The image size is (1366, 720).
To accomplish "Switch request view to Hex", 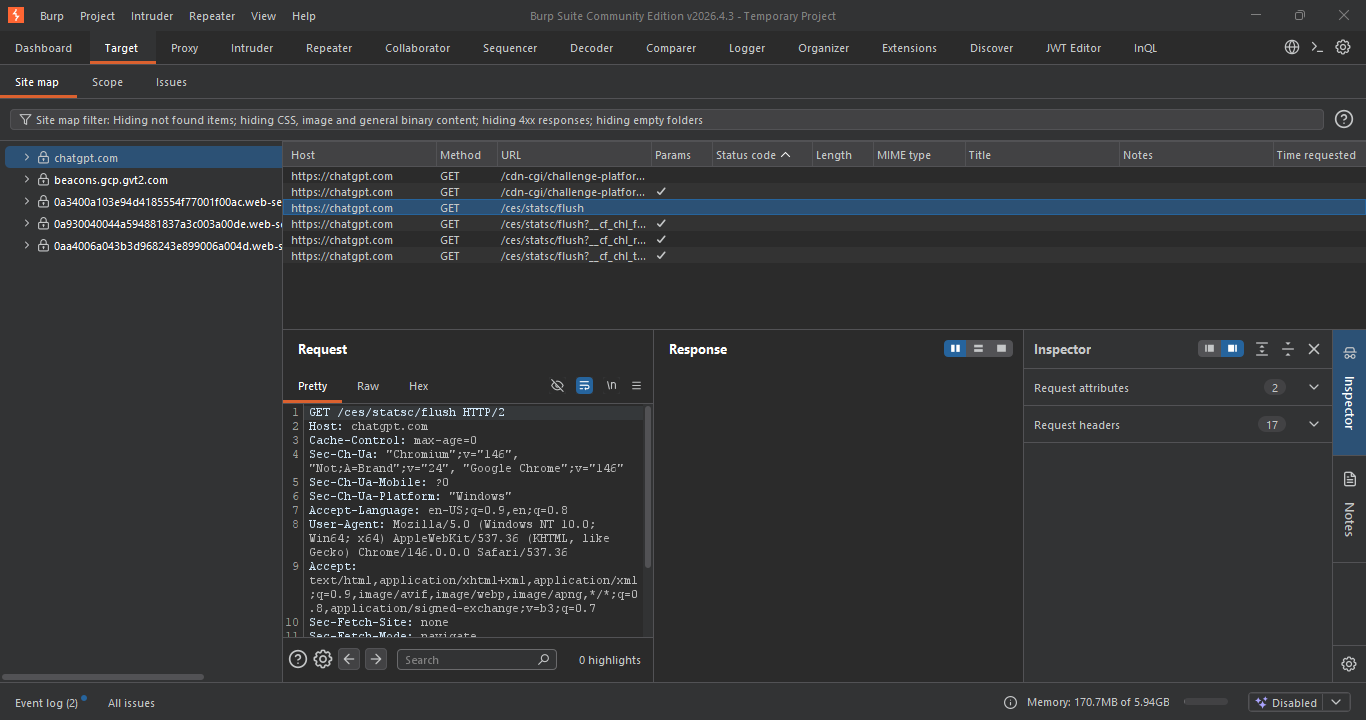I will pos(419,386).
